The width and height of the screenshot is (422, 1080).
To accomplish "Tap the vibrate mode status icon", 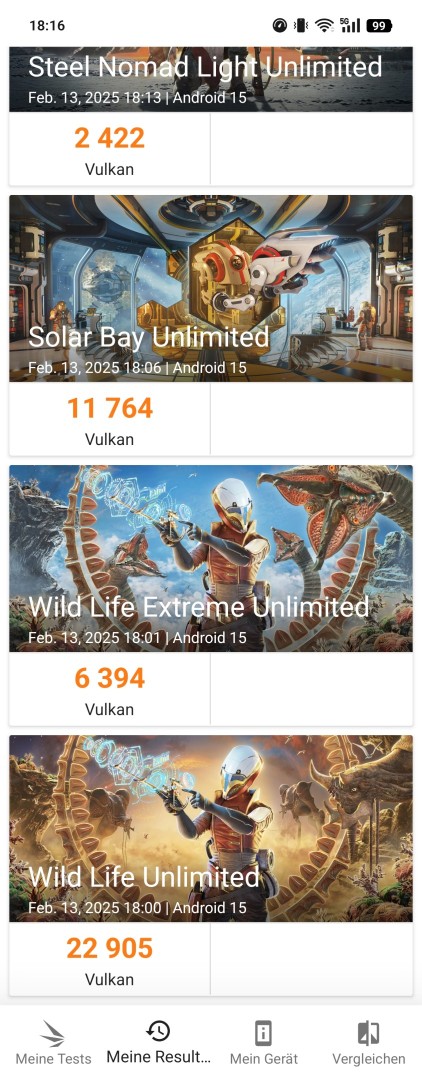I will click(301, 25).
